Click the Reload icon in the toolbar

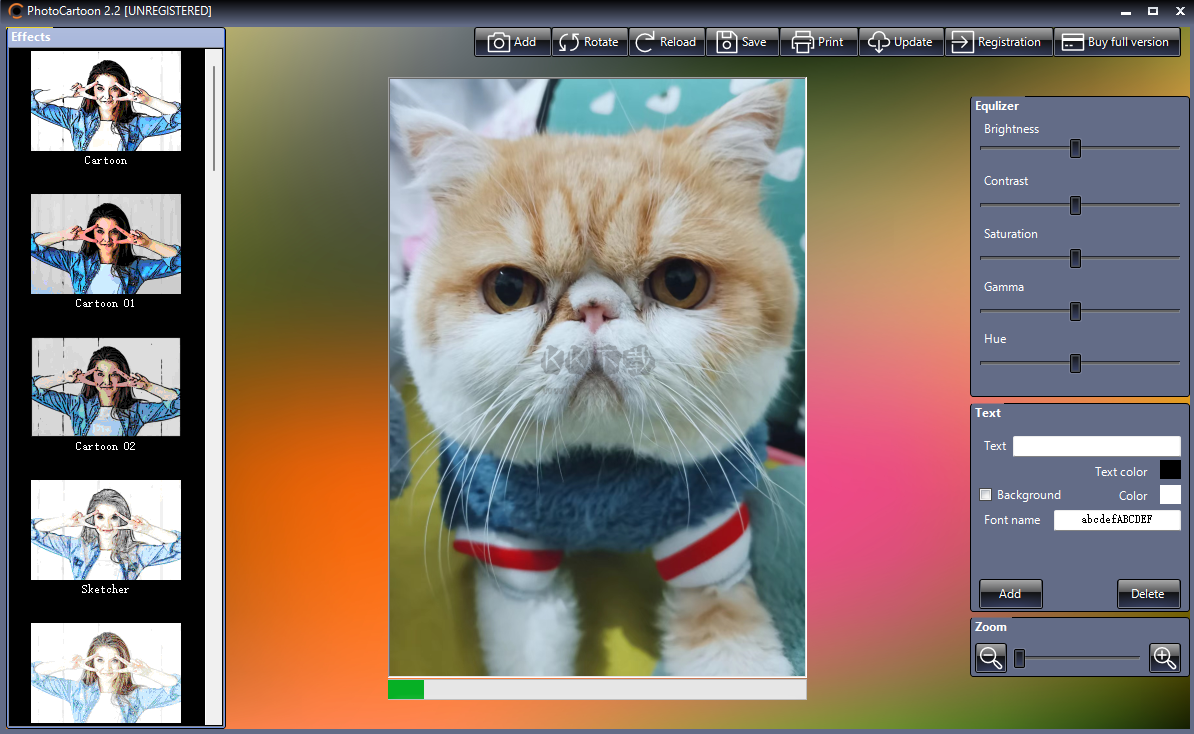648,41
